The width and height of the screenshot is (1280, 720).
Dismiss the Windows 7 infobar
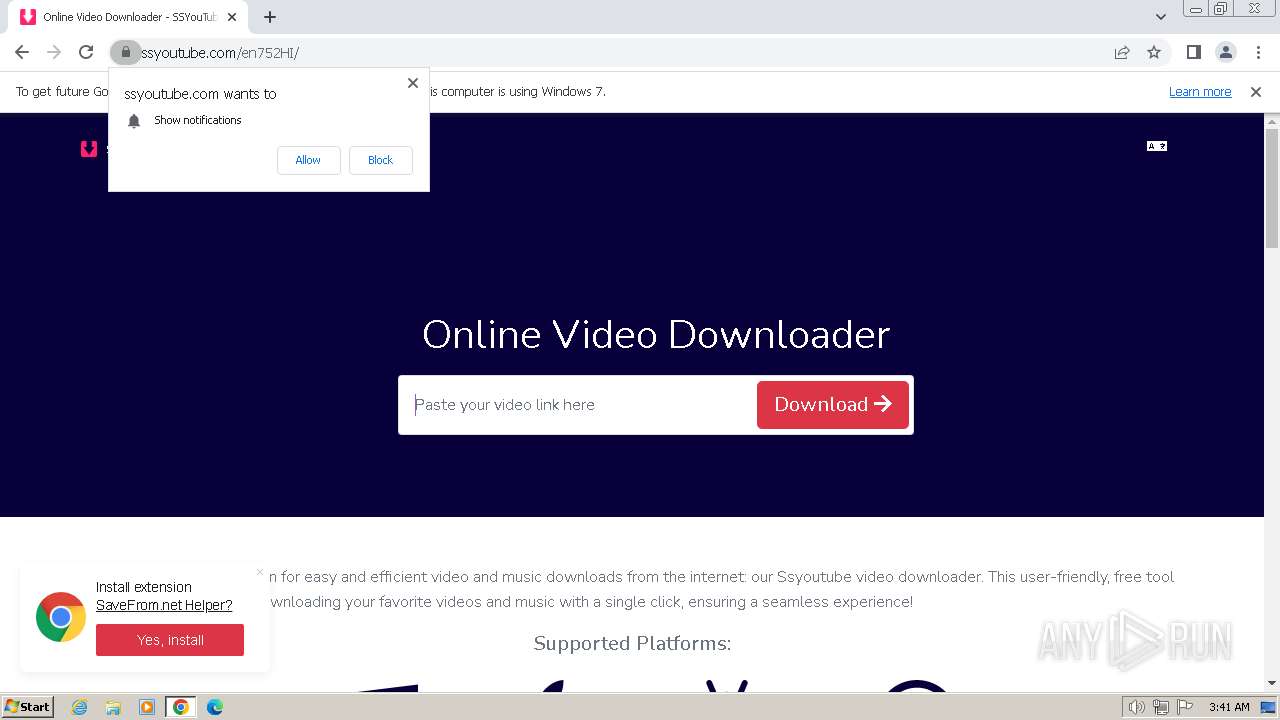click(1256, 92)
